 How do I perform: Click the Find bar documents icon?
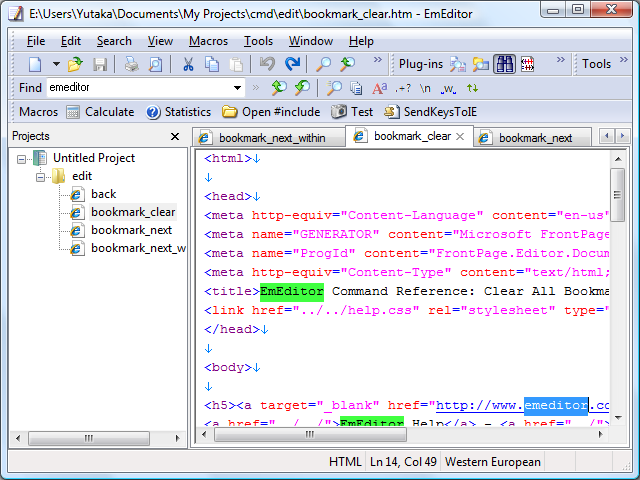click(x=356, y=88)
